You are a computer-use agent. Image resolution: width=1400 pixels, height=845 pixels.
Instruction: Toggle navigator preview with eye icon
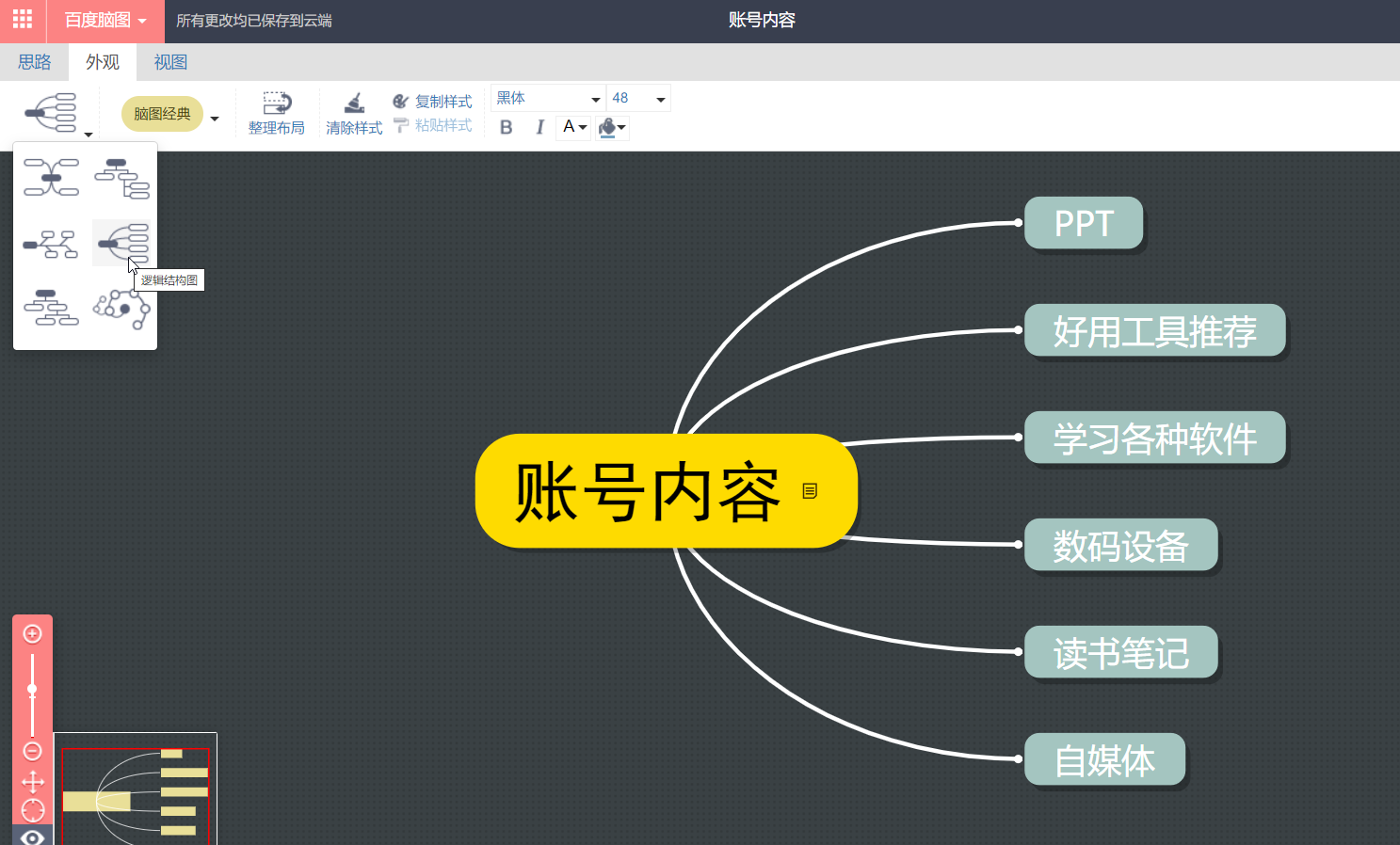tap(32, 836)
